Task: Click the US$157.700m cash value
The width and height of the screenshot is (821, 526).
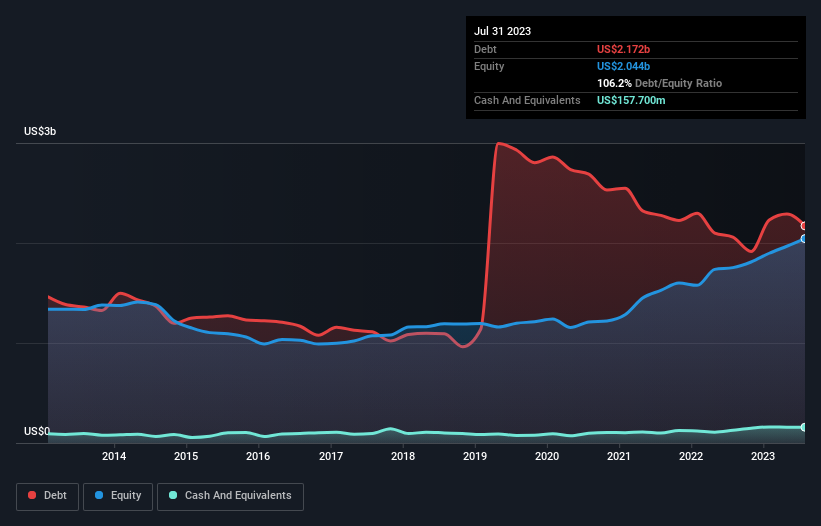Action: coord(631,100)
